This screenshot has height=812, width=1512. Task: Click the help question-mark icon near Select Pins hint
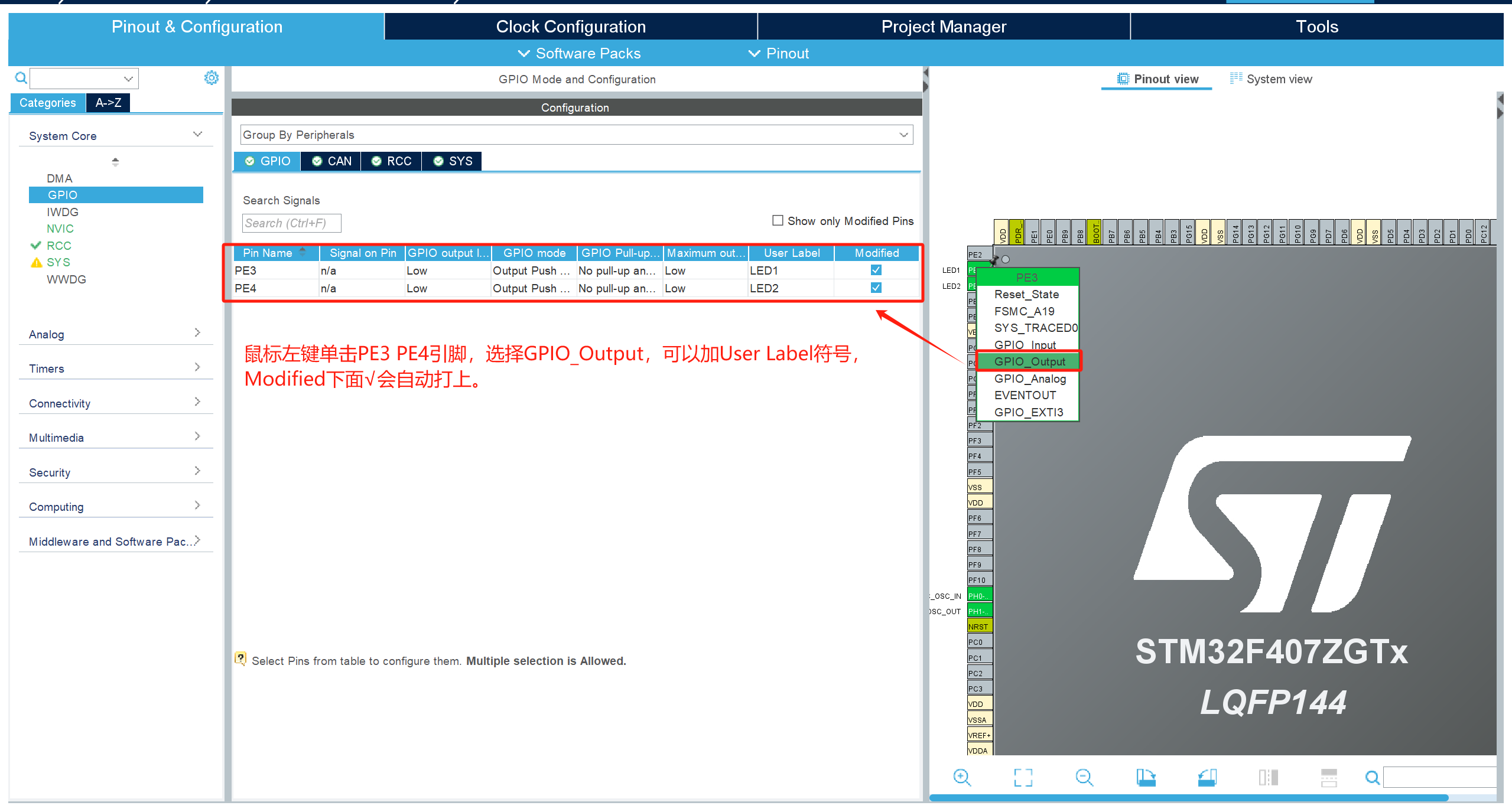point(240,658)
